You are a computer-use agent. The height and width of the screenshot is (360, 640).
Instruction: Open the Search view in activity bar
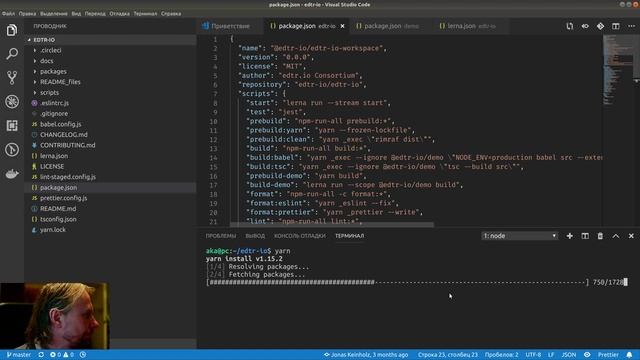click(12, 53)
